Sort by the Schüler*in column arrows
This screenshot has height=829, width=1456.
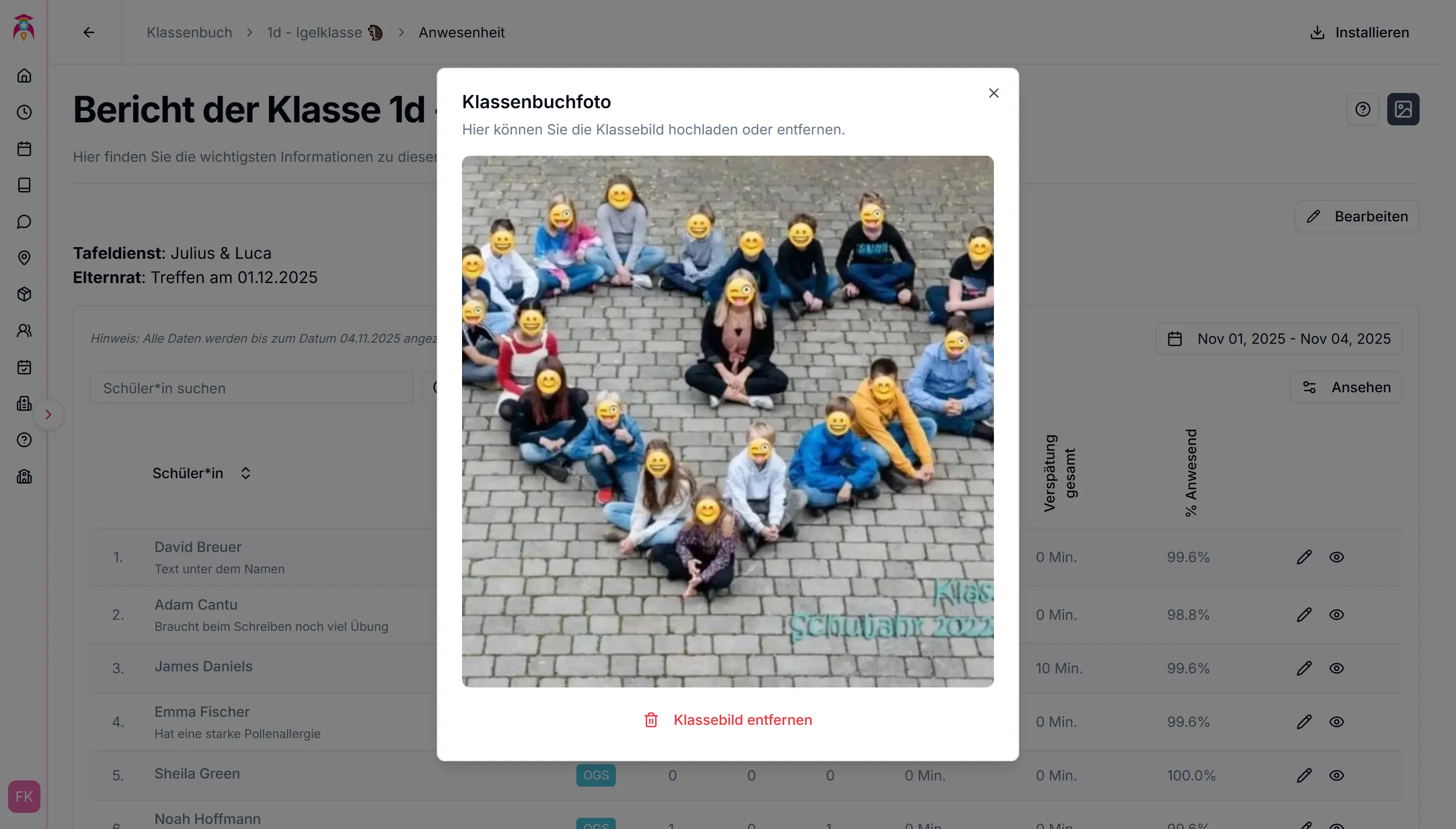click(x=245, y=473)
